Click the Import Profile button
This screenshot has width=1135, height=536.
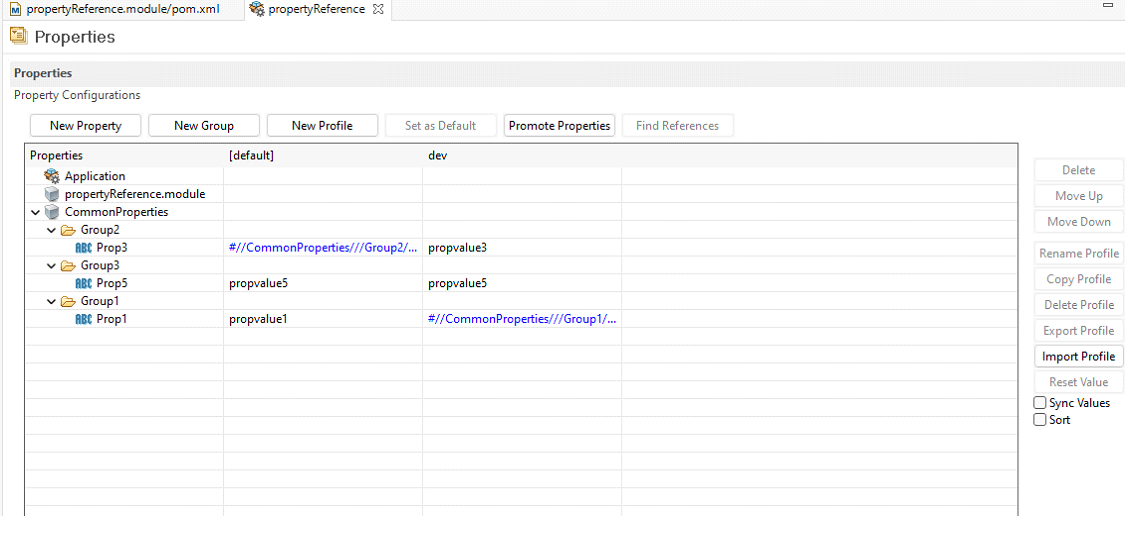coord(1078,357)
